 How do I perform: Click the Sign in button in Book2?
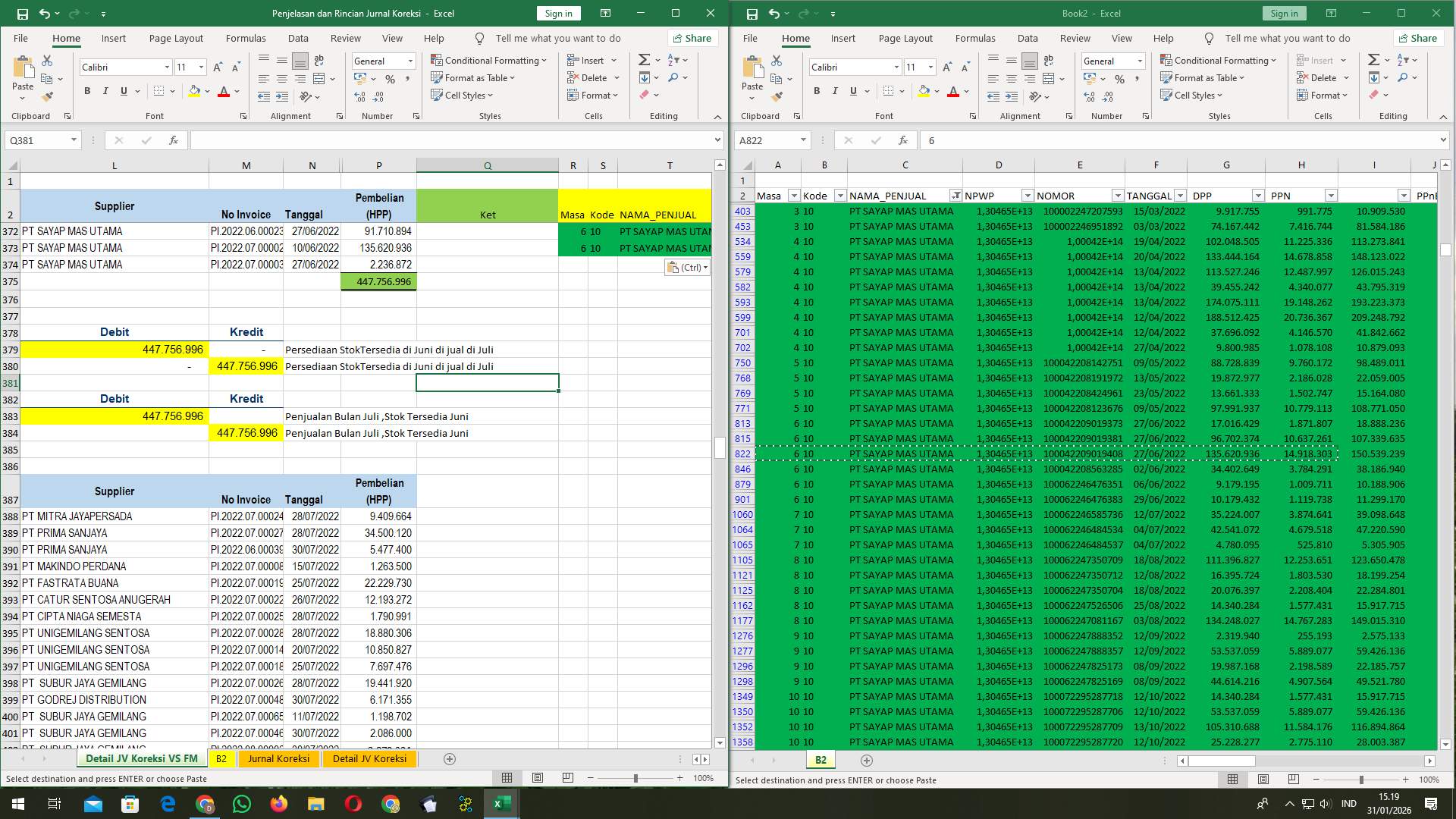tap(1284, 13)
